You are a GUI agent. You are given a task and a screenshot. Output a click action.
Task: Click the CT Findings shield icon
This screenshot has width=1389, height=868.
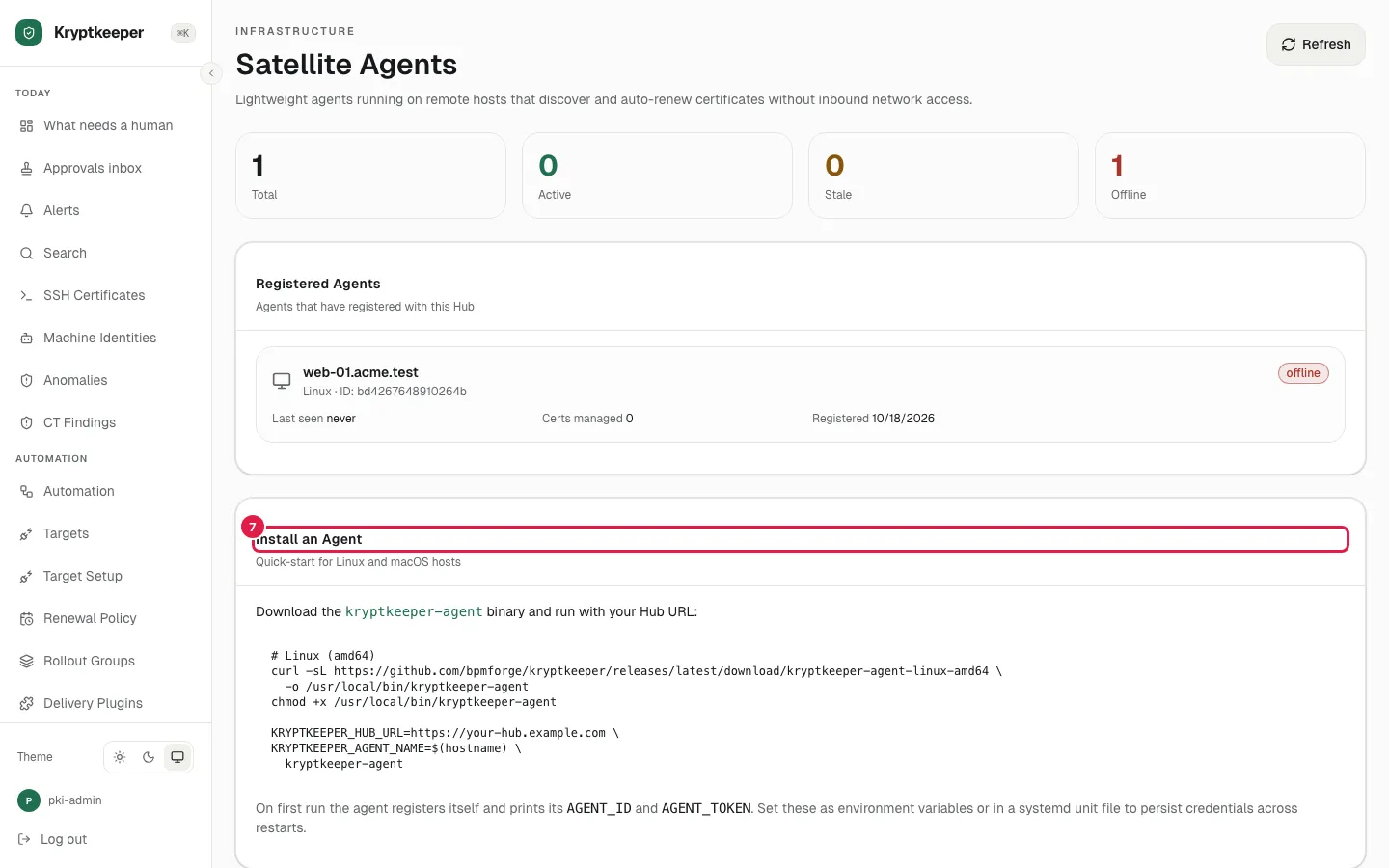[x=26, y=422]
